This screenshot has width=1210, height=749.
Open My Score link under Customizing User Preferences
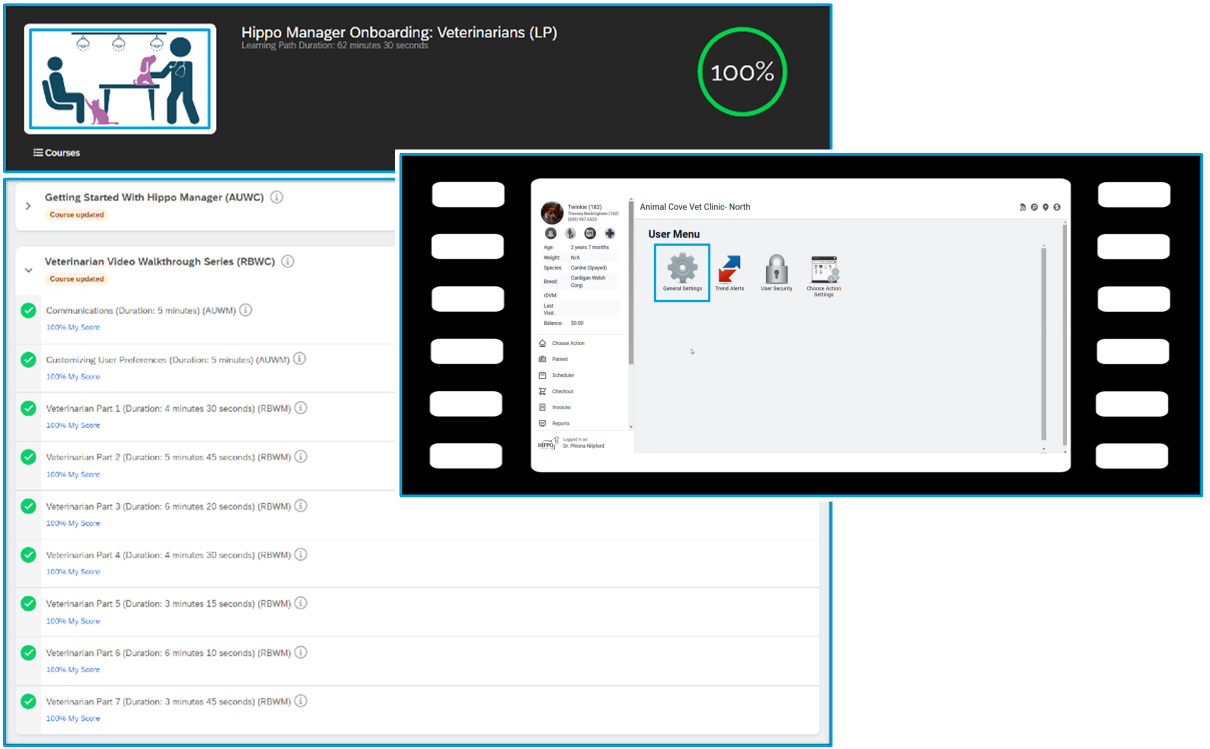coord(73,376)
